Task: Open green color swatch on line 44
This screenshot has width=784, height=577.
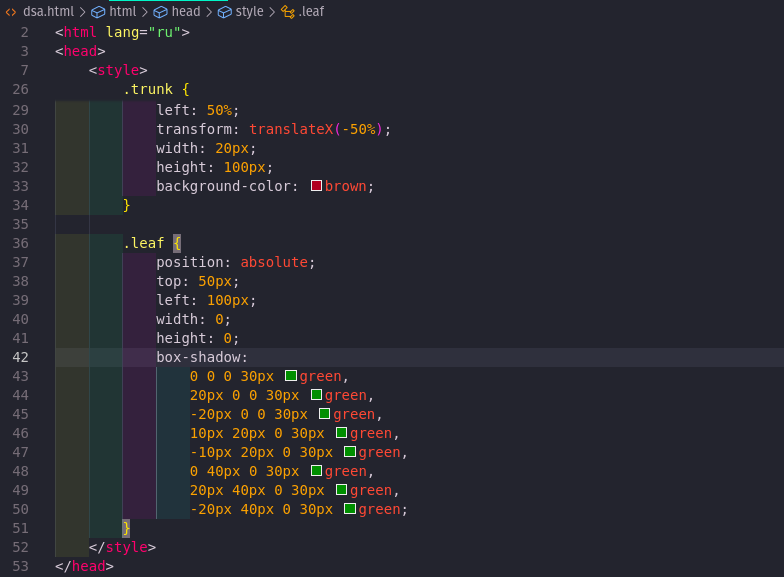Action: point(316,394)
